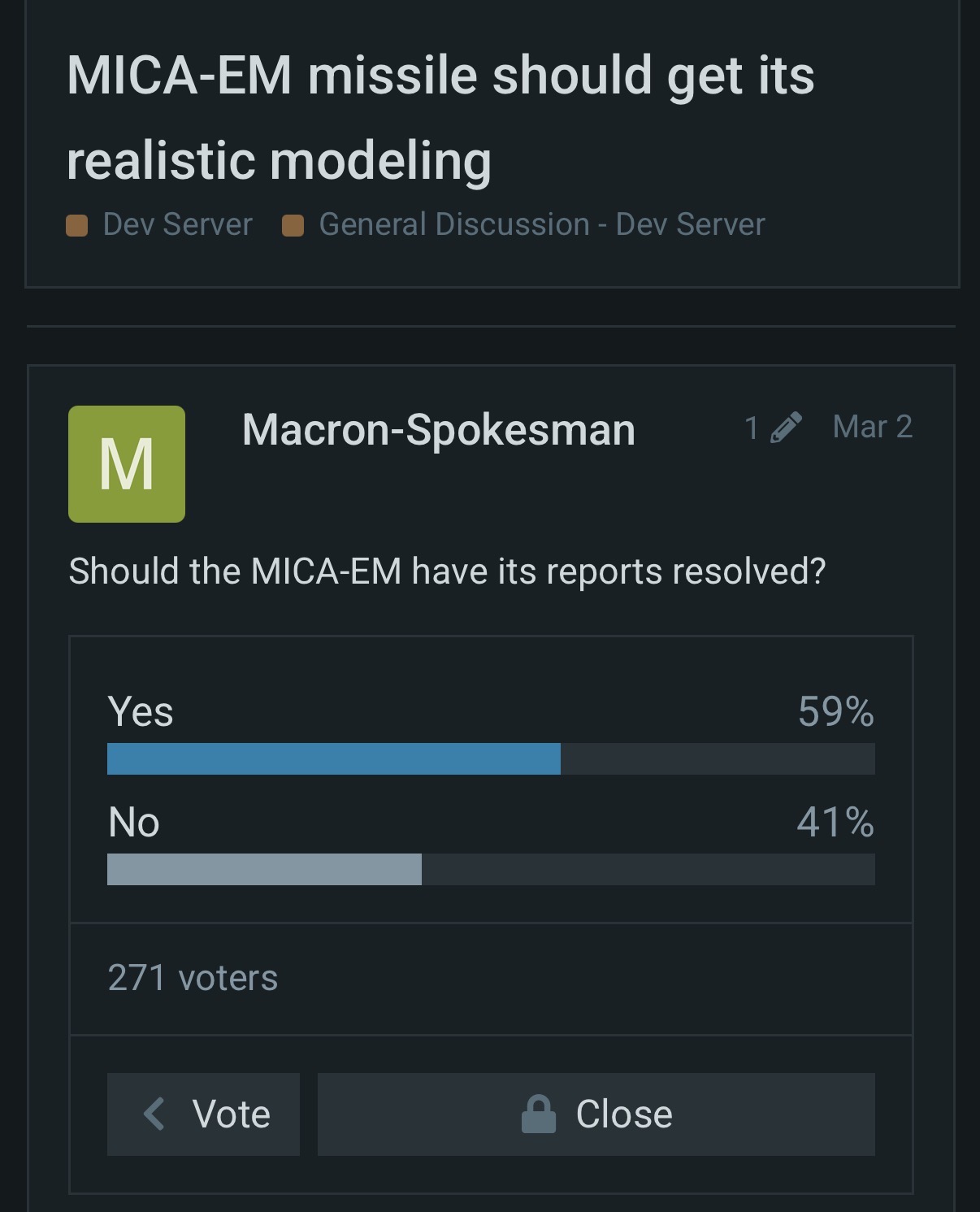Click the 271 voters count
This screenshot has height=1212, width=980.
(x=193, y=978)
